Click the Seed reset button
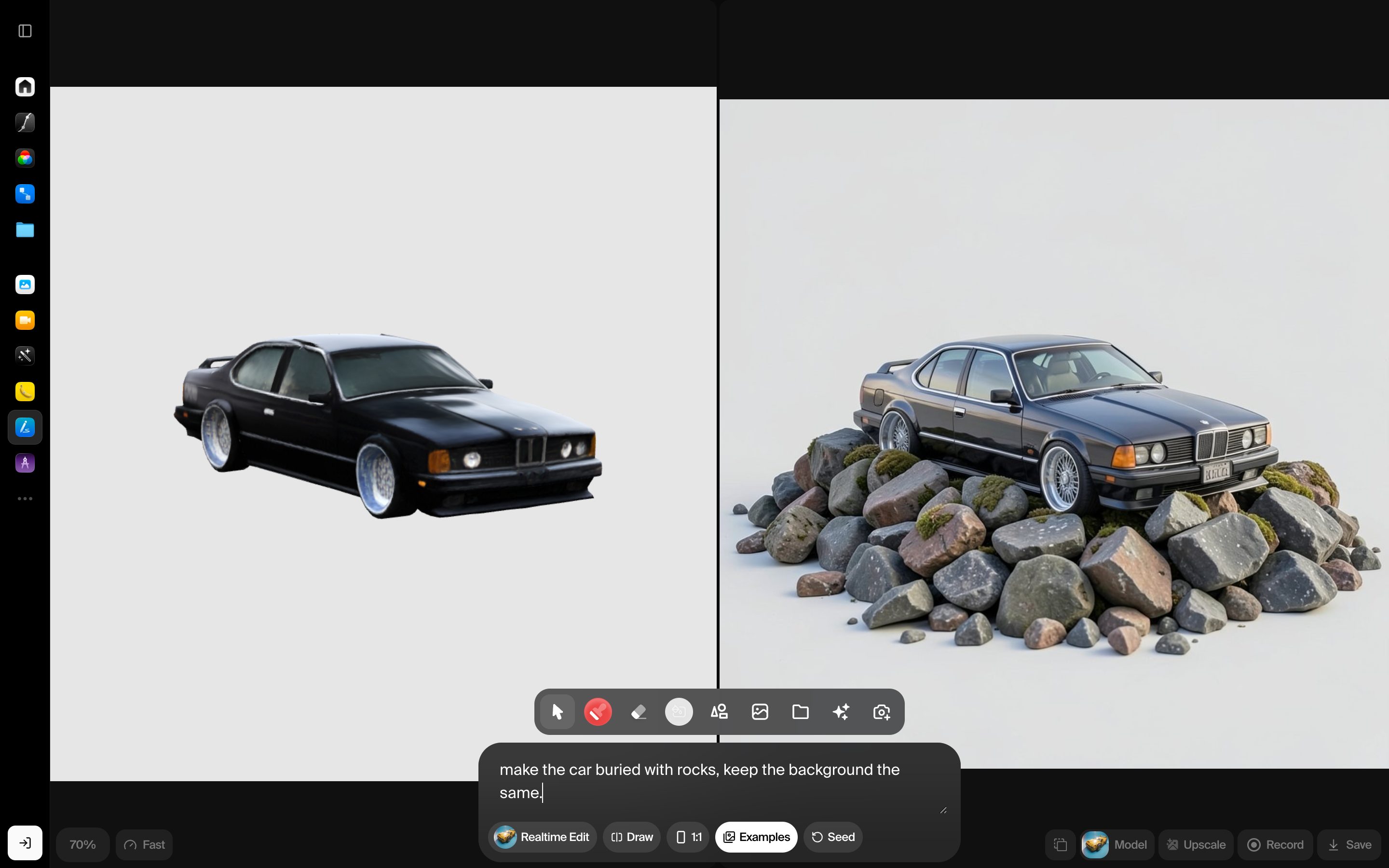Screen dimensions: 1389x868 833,837
